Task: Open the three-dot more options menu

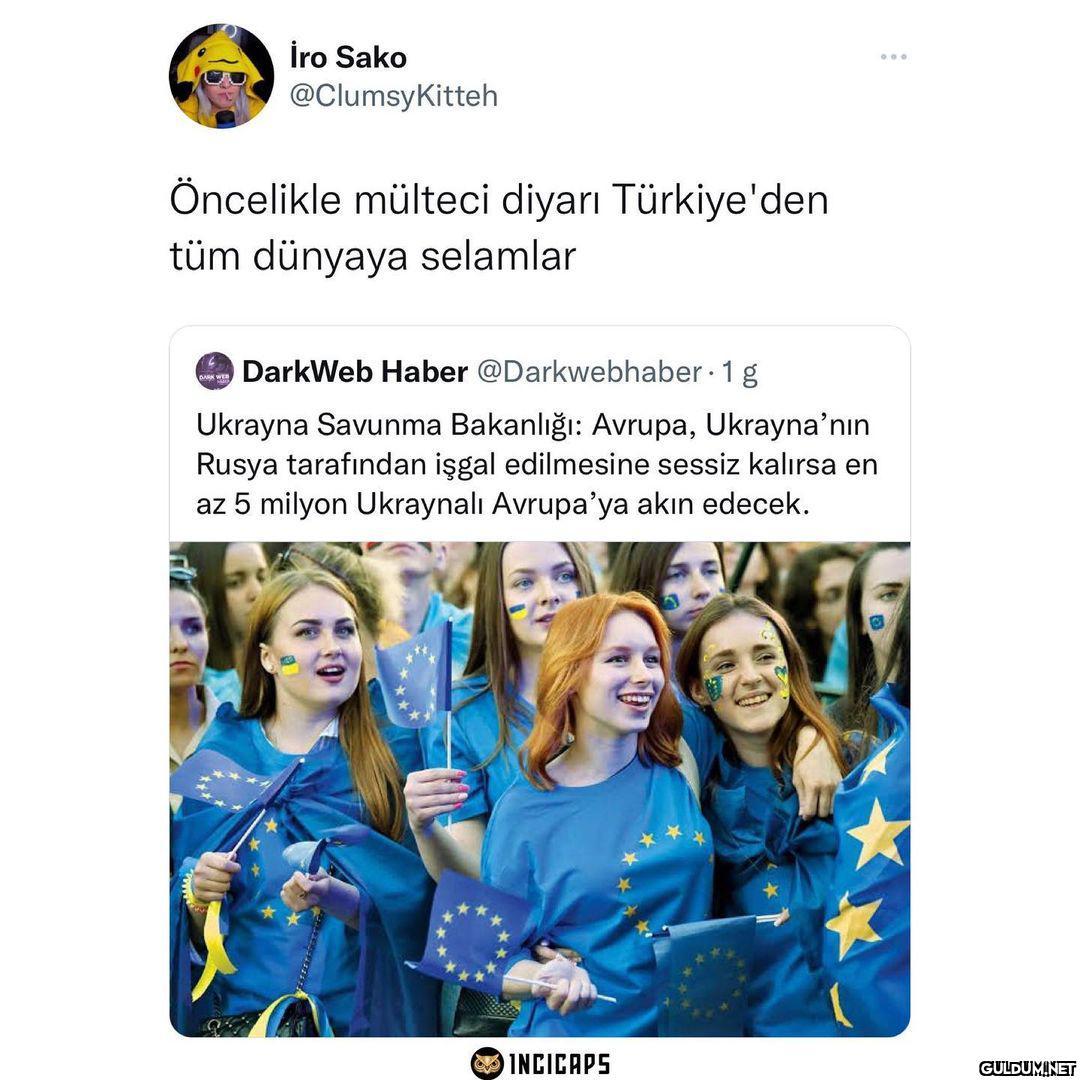Action: point(893,56)
